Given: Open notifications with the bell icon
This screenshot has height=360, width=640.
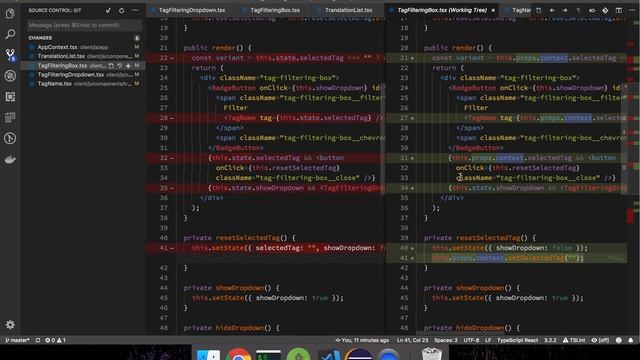Looking at the screenshot, I should point(631,340).
